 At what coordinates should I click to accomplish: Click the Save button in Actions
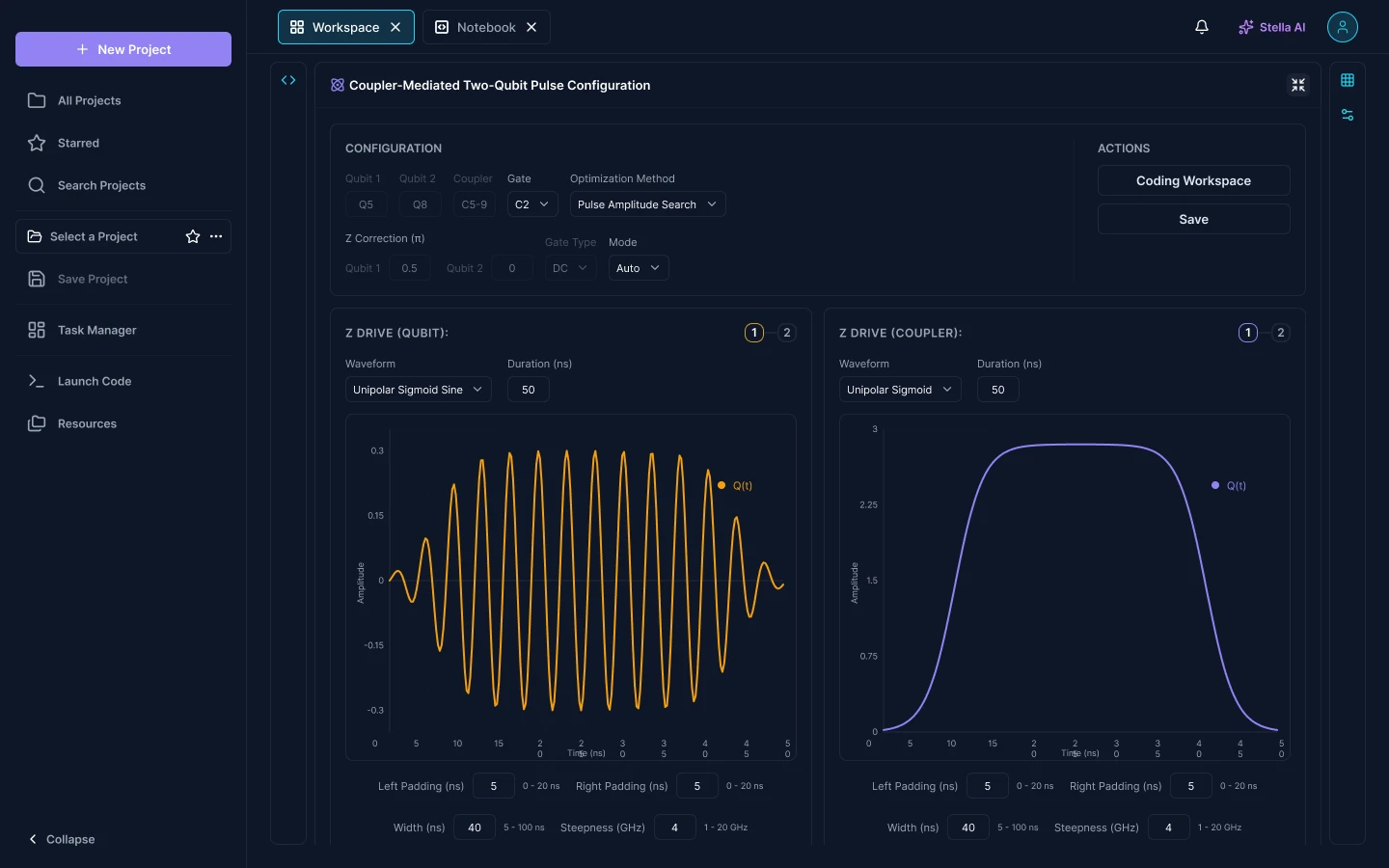[x=1193, y=219]
